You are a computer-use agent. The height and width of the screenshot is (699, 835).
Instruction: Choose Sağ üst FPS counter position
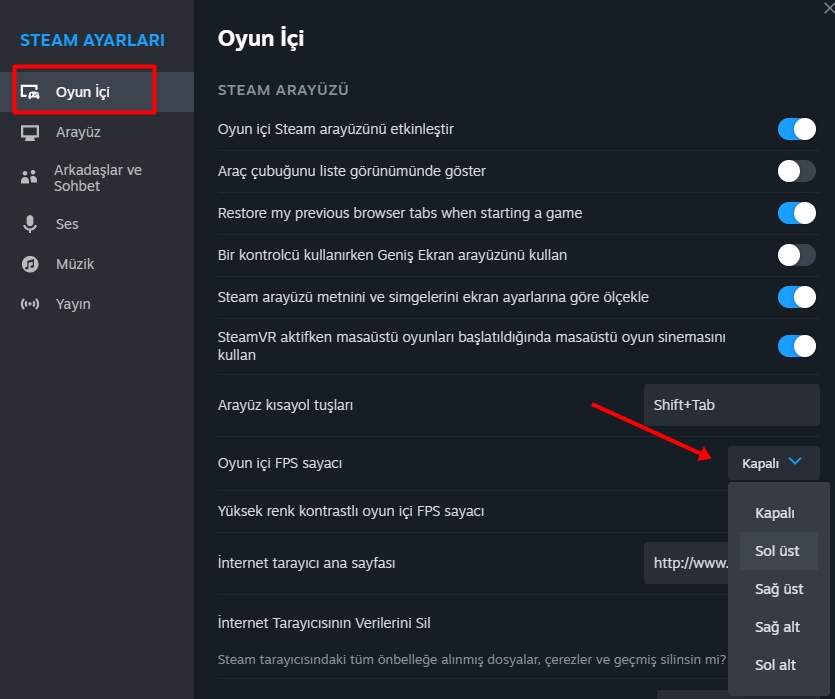tap(779, 589)
